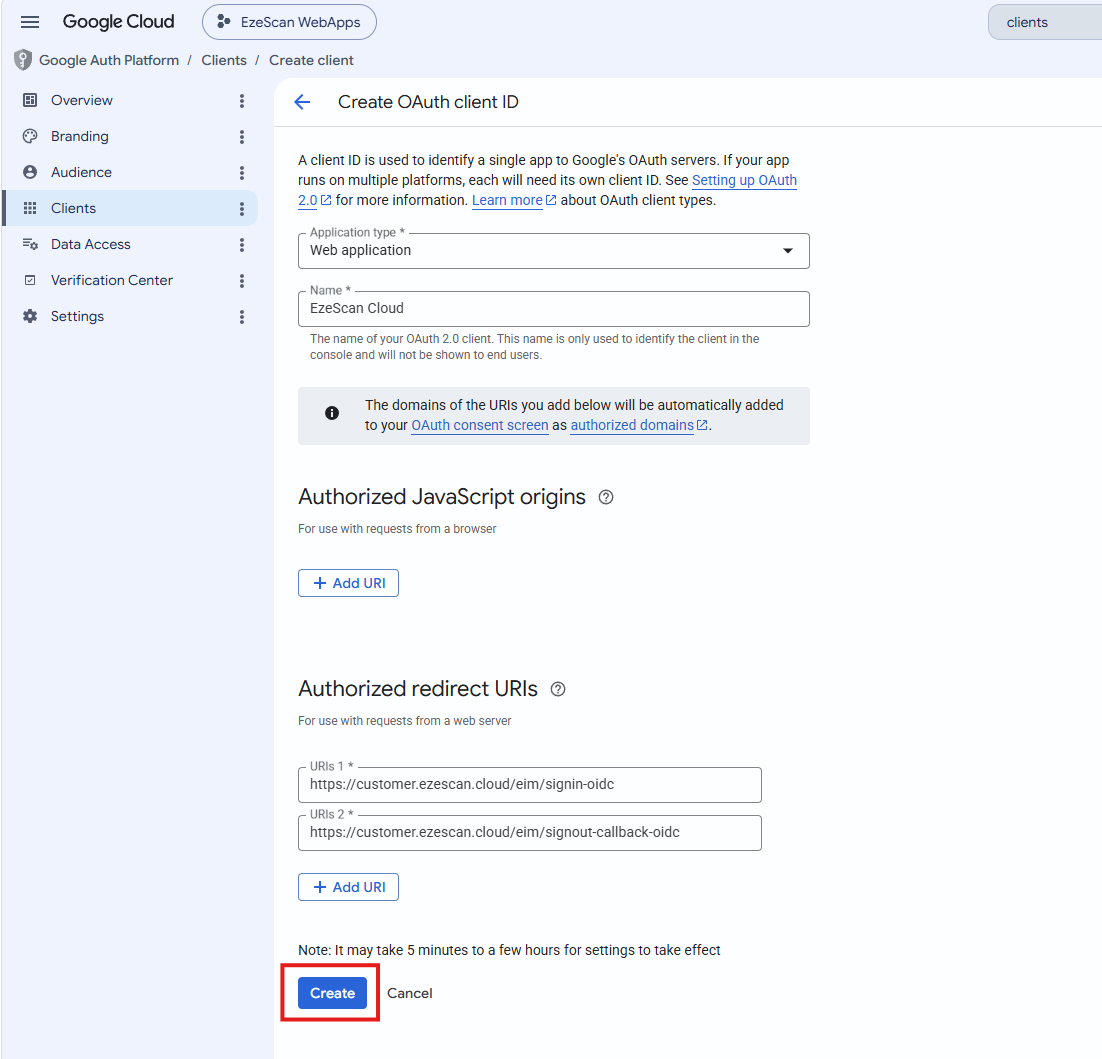Click the Settings gear icon

coord(30,316)
